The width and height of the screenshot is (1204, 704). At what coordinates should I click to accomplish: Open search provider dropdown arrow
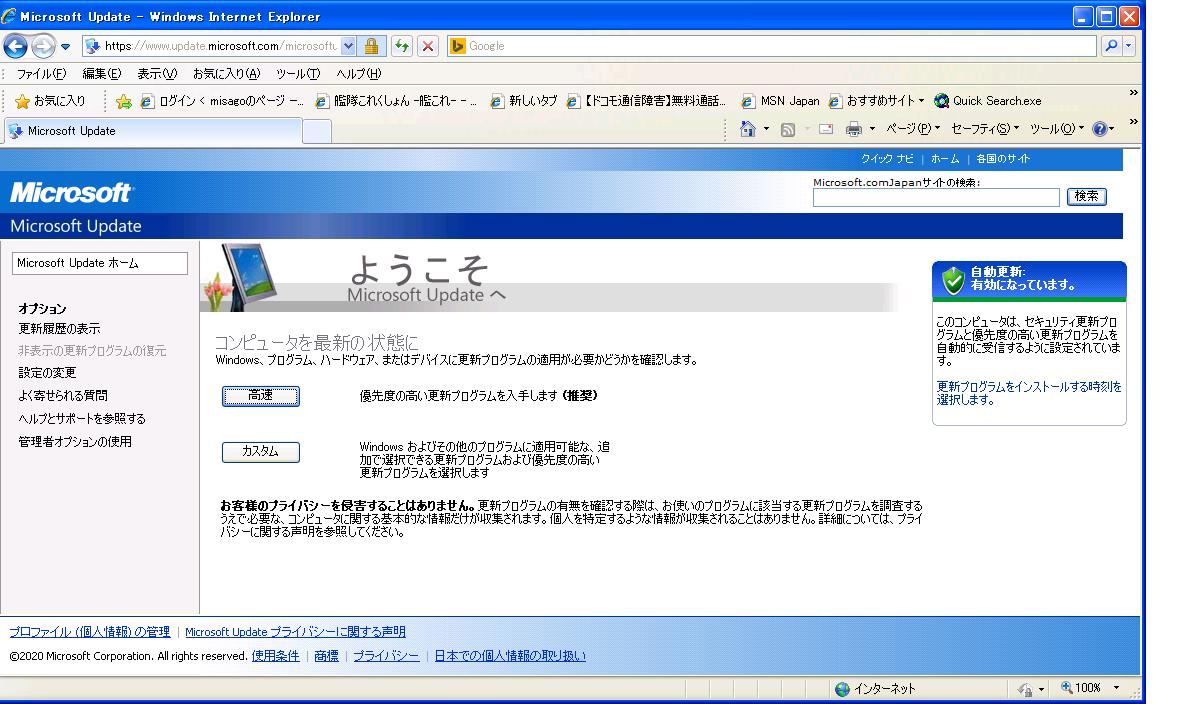click(1130, 46)
